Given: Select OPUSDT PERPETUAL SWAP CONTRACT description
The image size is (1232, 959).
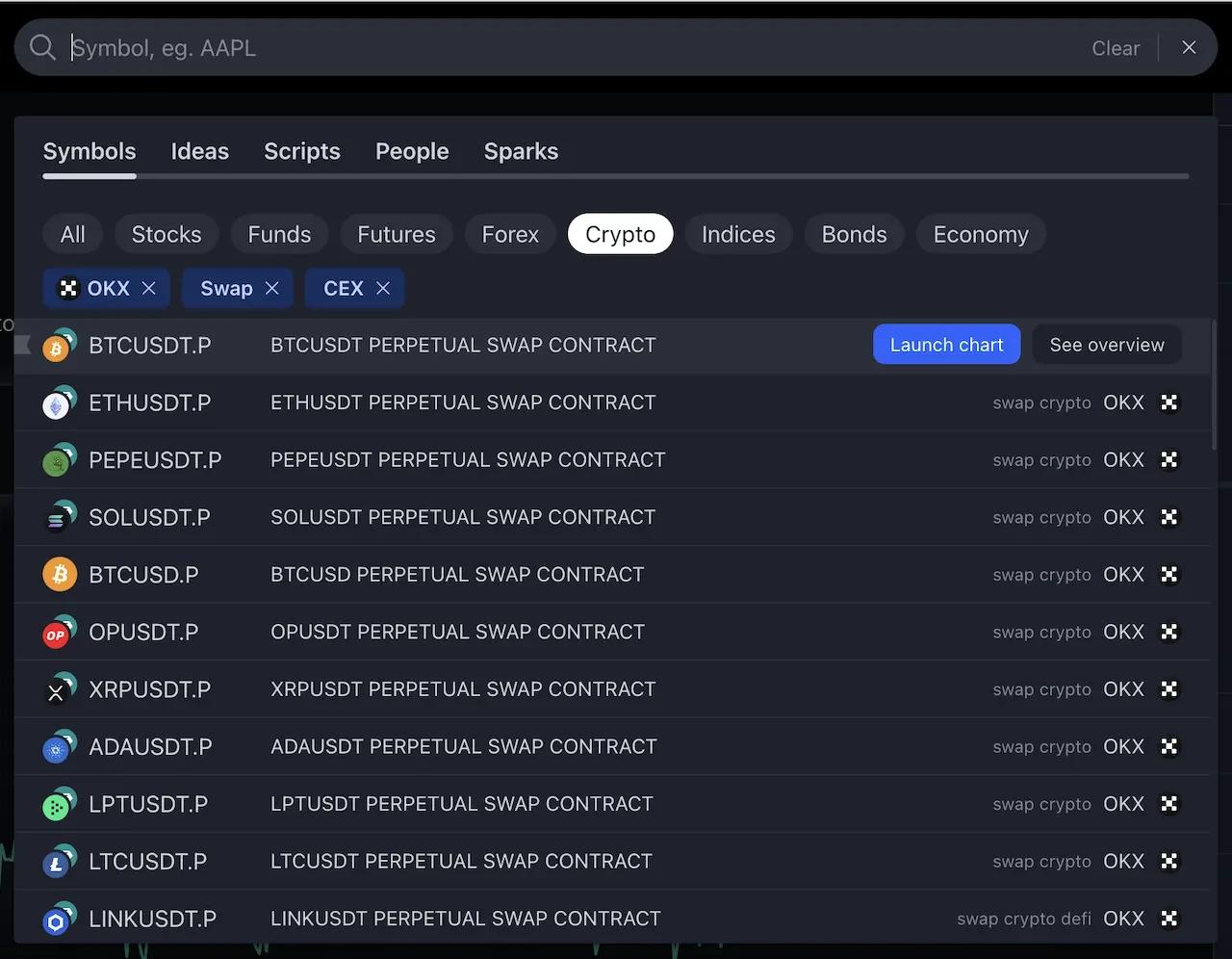Looking at the screenshot, I should (x=457, y=632).
